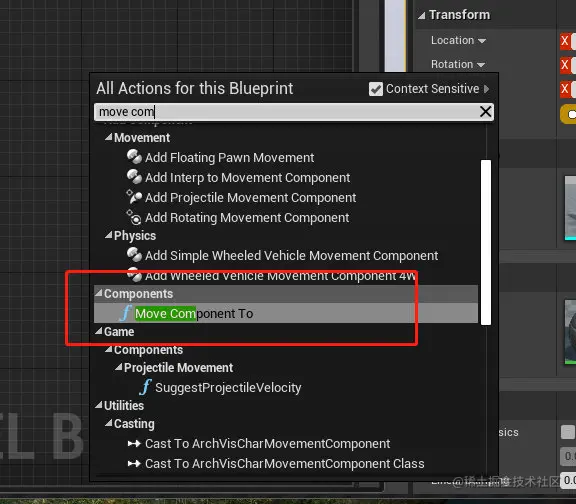This screenshot has width=576, height=504.
Task: Select SuggestProjectileVelocity function
Action: point(228,388)
